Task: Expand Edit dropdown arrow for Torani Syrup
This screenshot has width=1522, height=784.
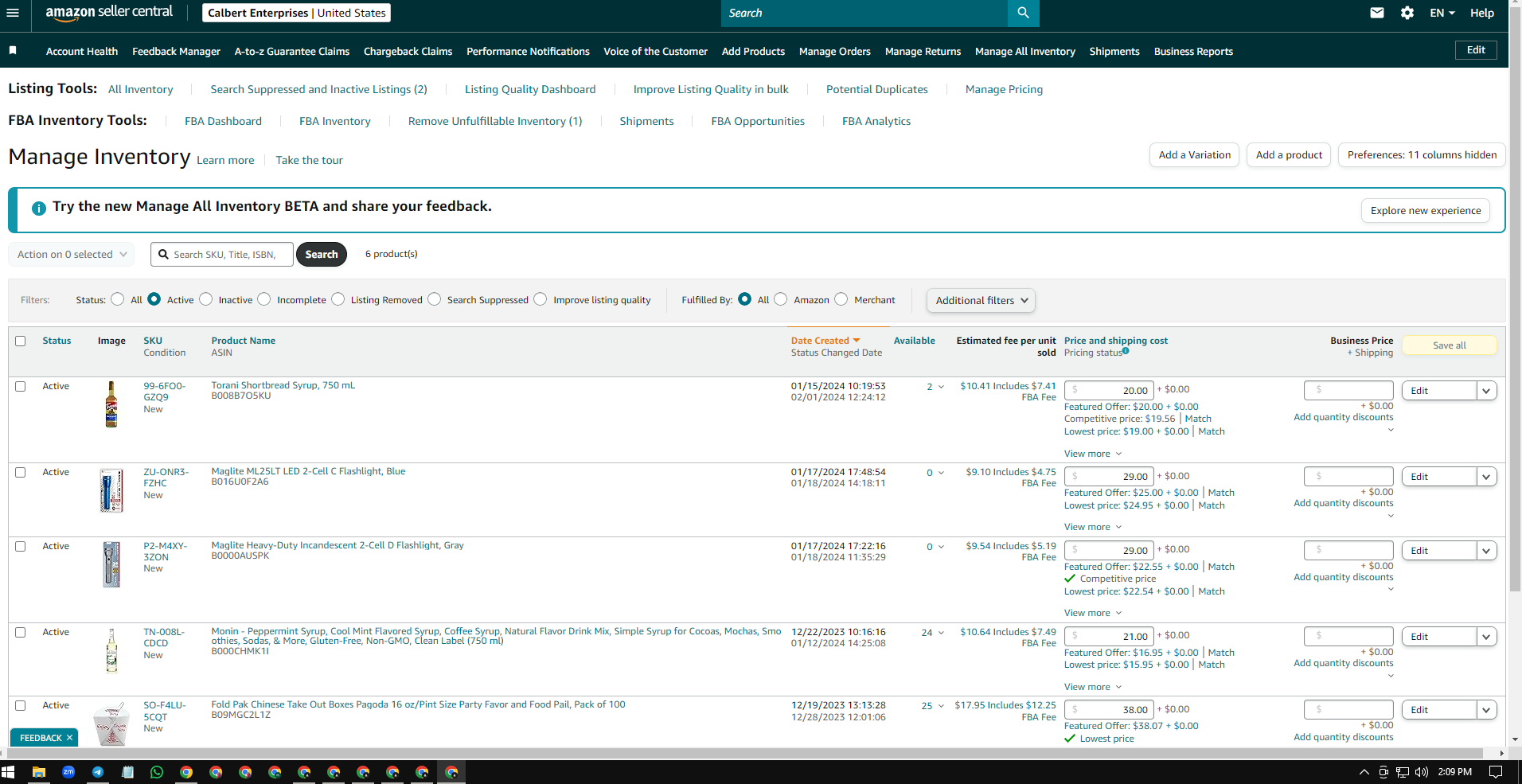Action: point(1486,391)
